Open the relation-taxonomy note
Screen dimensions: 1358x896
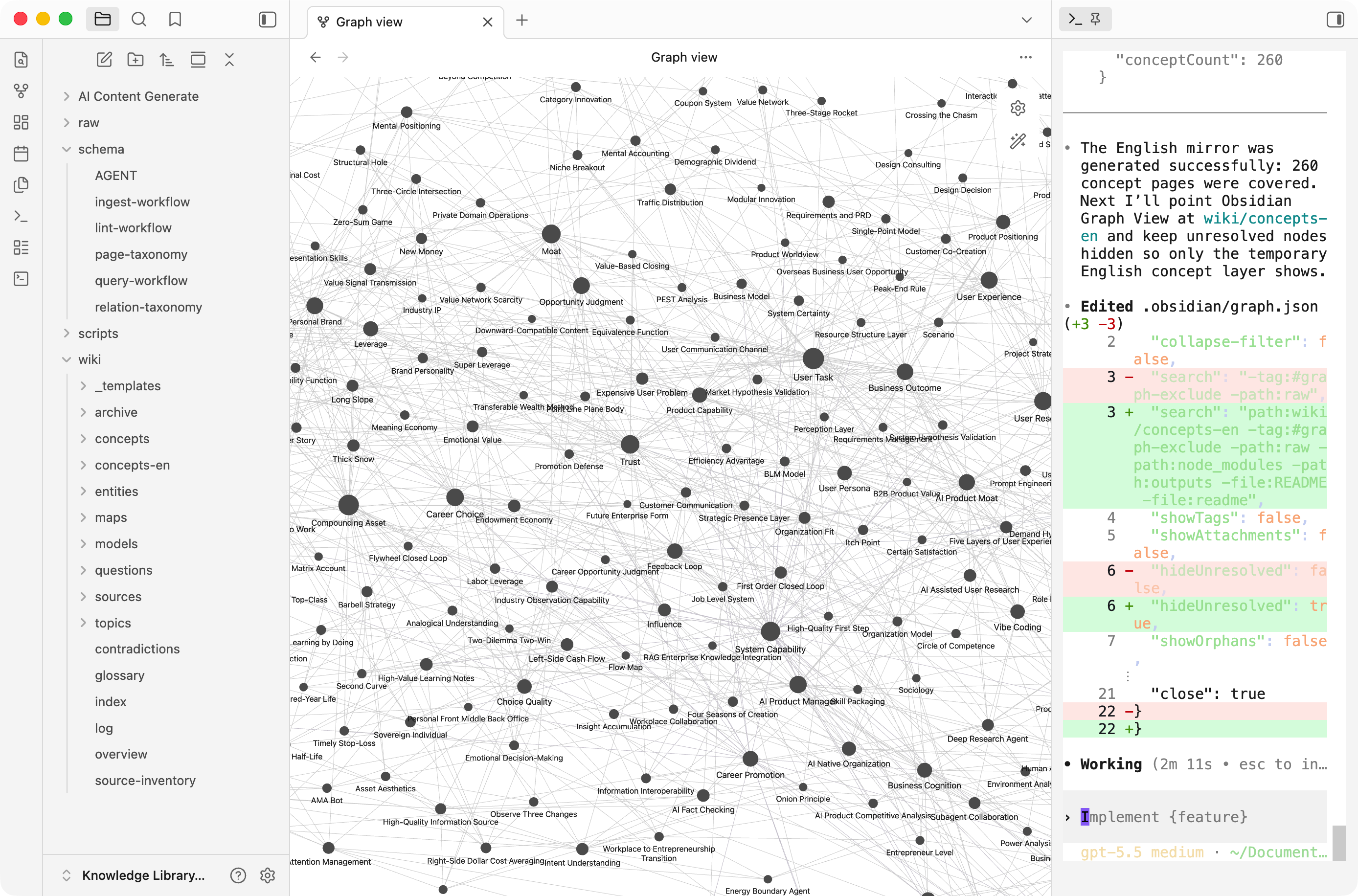click(149, 307)
